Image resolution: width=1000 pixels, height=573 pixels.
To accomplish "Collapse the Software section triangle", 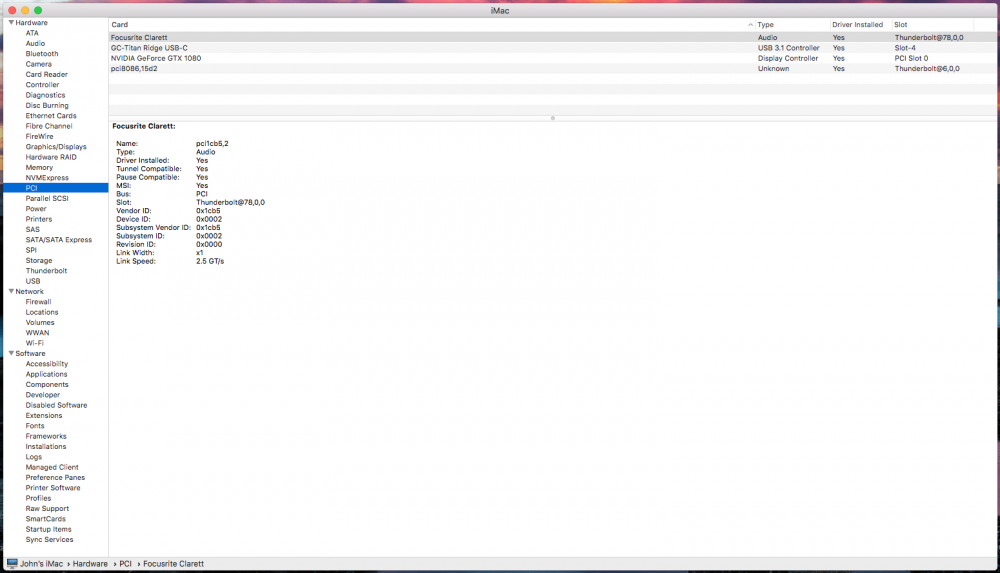I will [x=11, y=353].
